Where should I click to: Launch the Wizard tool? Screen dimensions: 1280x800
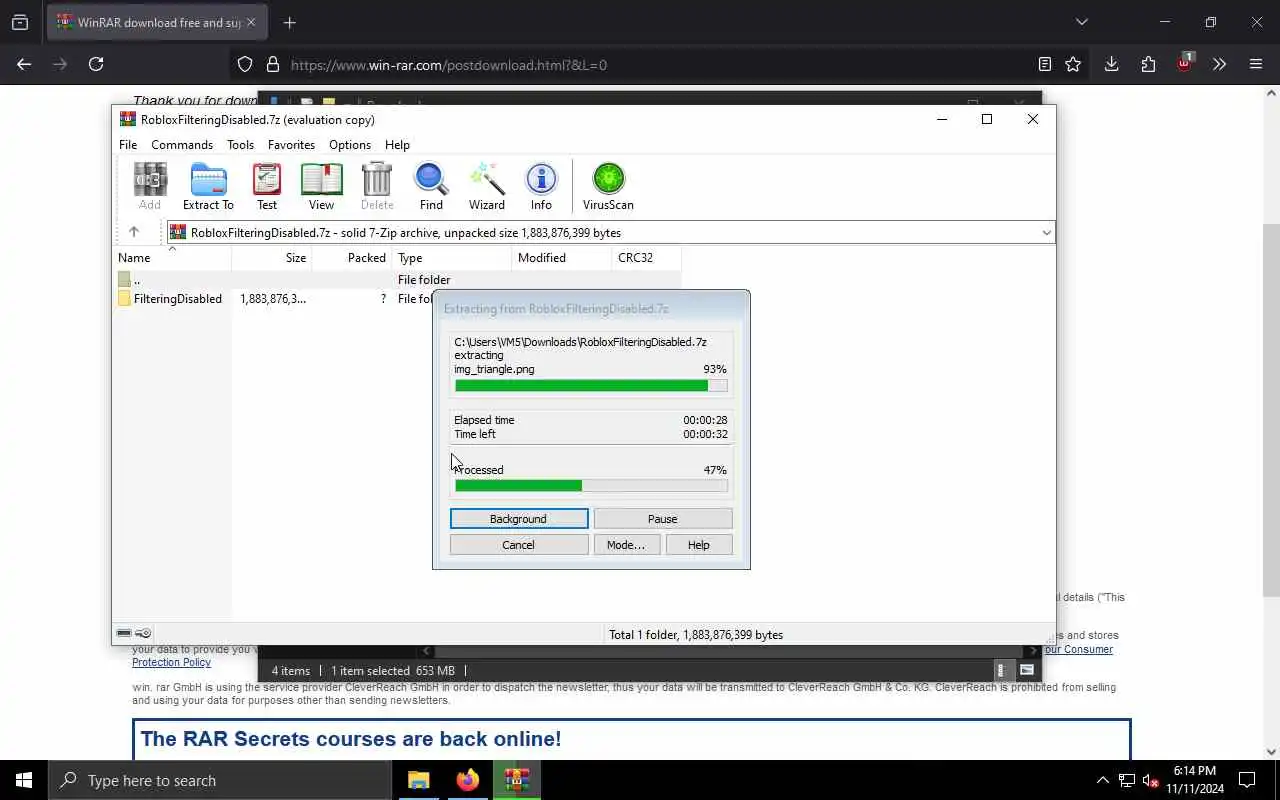(487, 186)
